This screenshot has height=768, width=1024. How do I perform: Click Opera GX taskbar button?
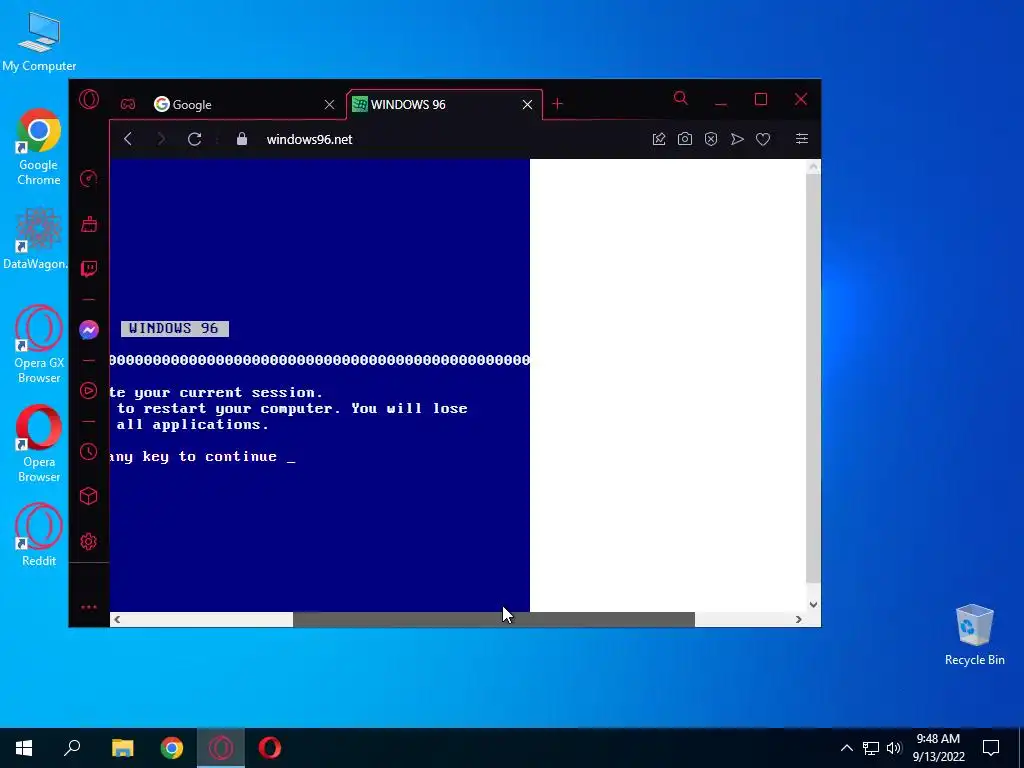221,748
